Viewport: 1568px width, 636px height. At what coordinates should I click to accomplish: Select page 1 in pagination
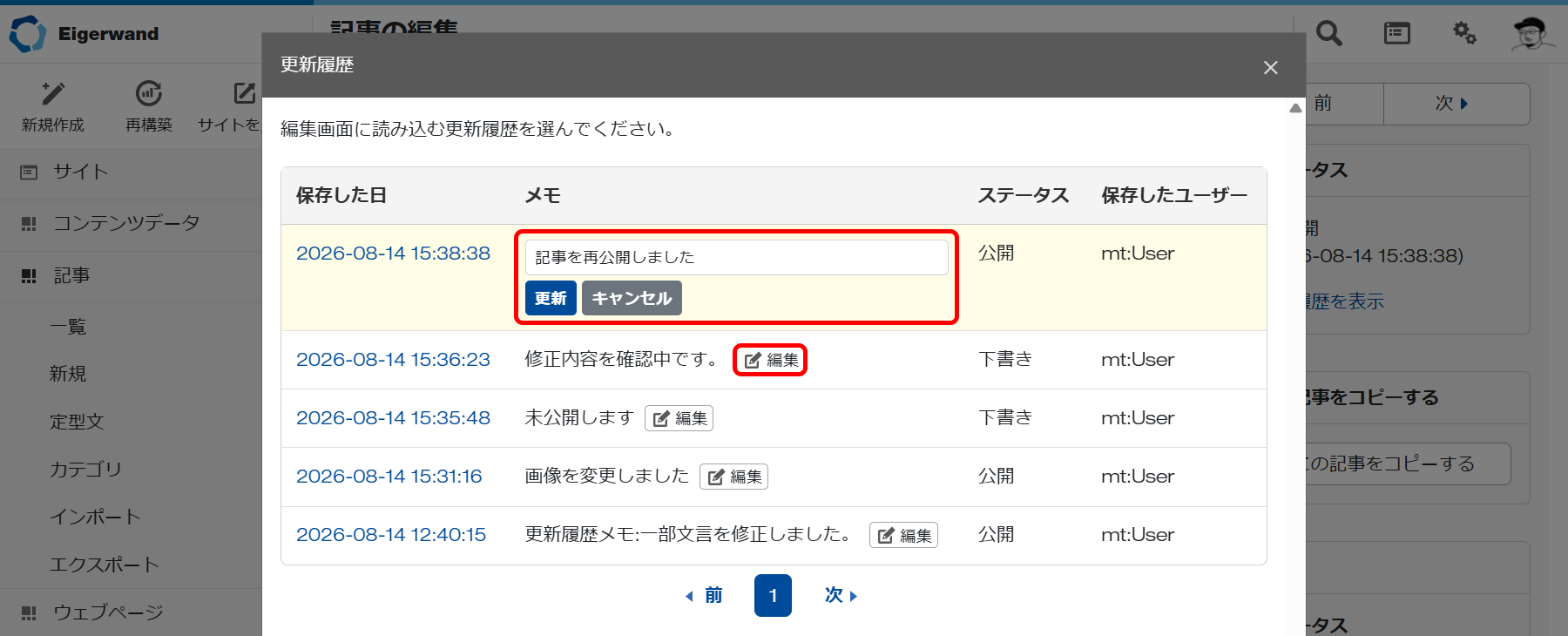773,595
